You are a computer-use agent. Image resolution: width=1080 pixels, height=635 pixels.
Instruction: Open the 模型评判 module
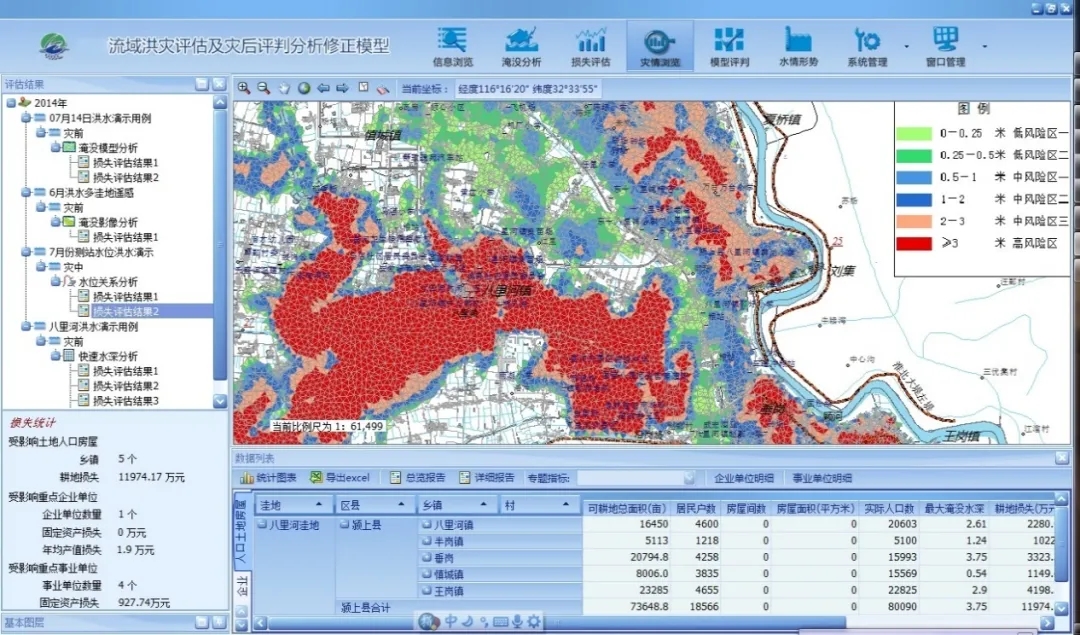pyautogui.click(x=728, y=47)
